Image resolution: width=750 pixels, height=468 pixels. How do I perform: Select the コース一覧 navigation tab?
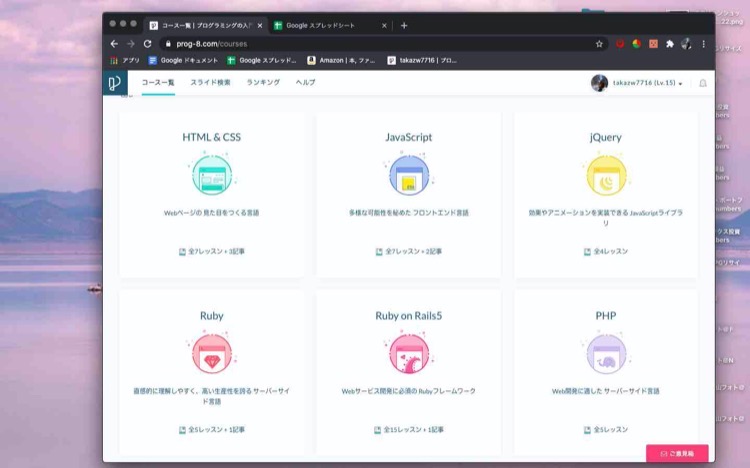click(158, 82)
